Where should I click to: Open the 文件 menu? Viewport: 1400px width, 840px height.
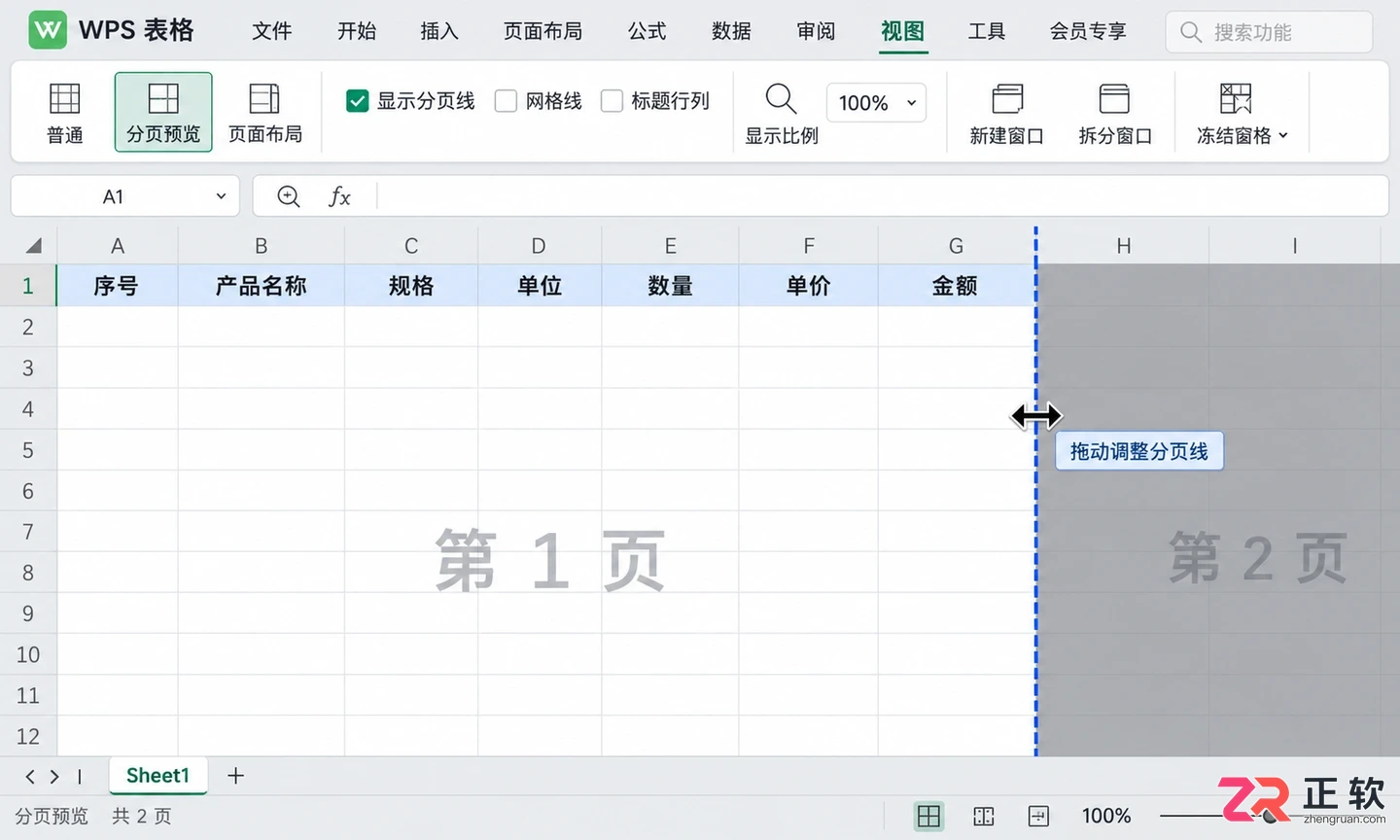coord(271,31)
